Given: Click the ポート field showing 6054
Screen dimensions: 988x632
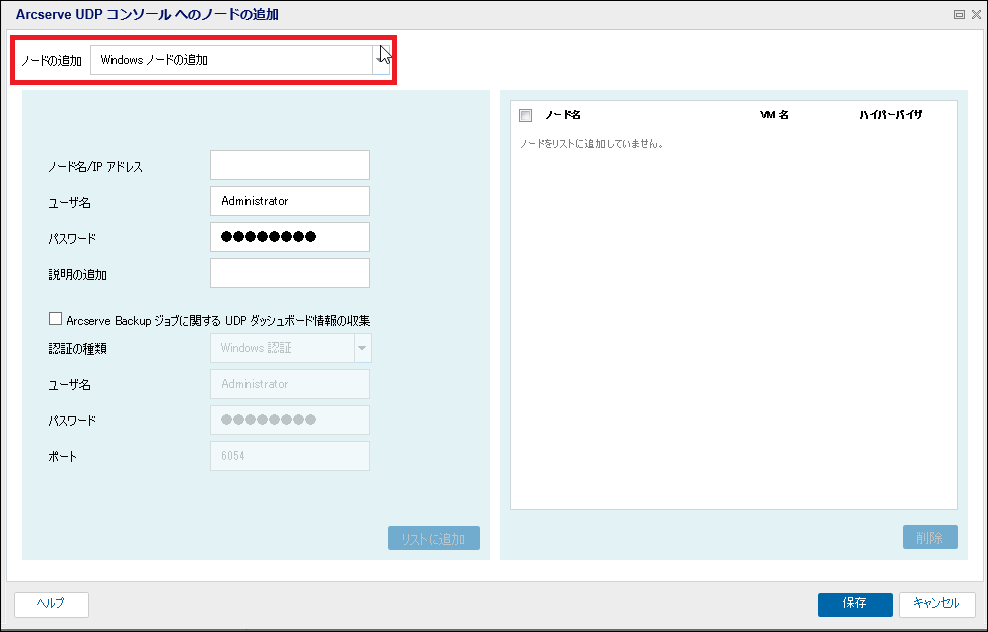Looking at the screenshot, I should pos(290,456).
